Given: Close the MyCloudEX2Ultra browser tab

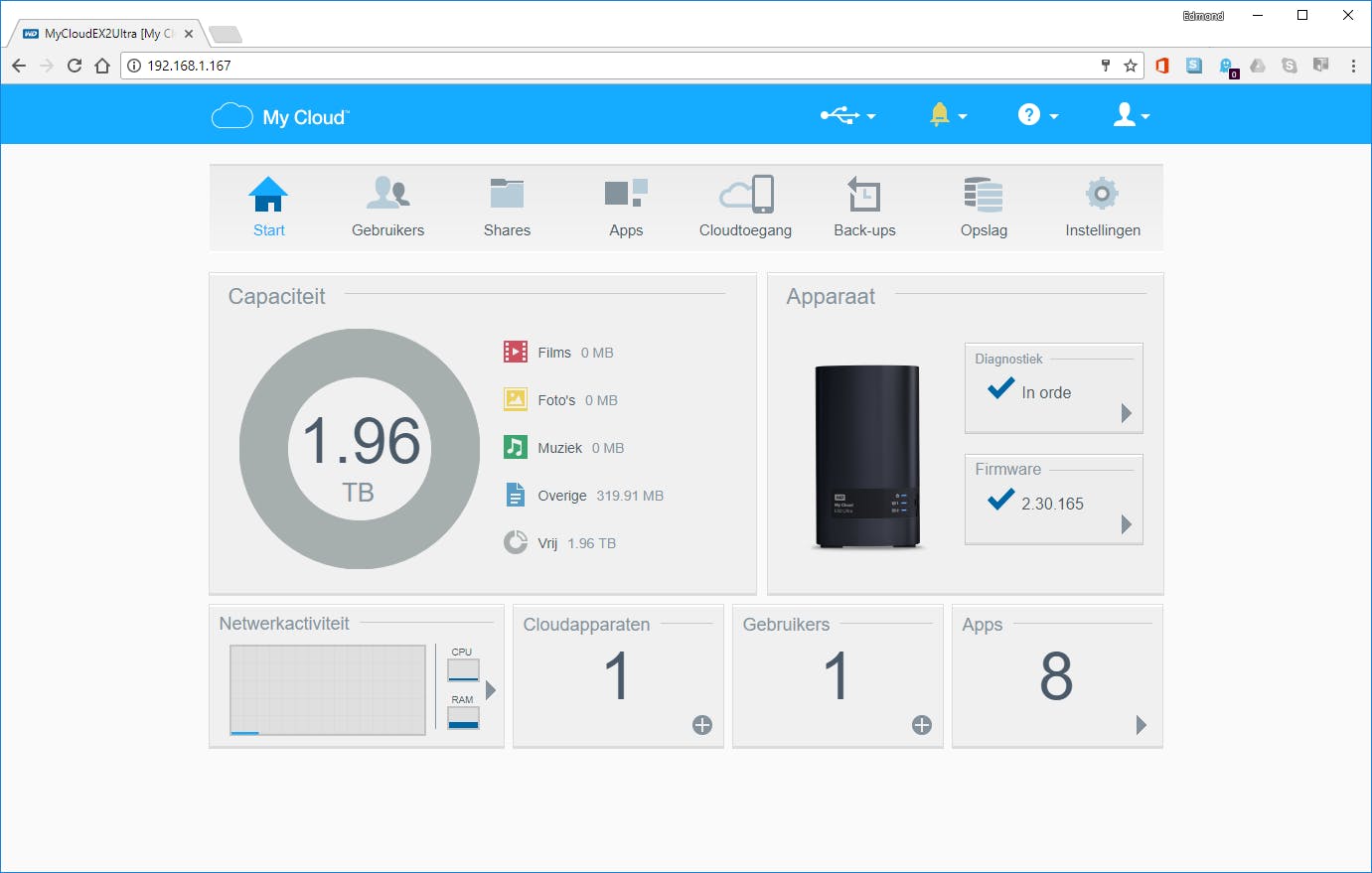Looking at the screenshot, I should click(189, 34).
